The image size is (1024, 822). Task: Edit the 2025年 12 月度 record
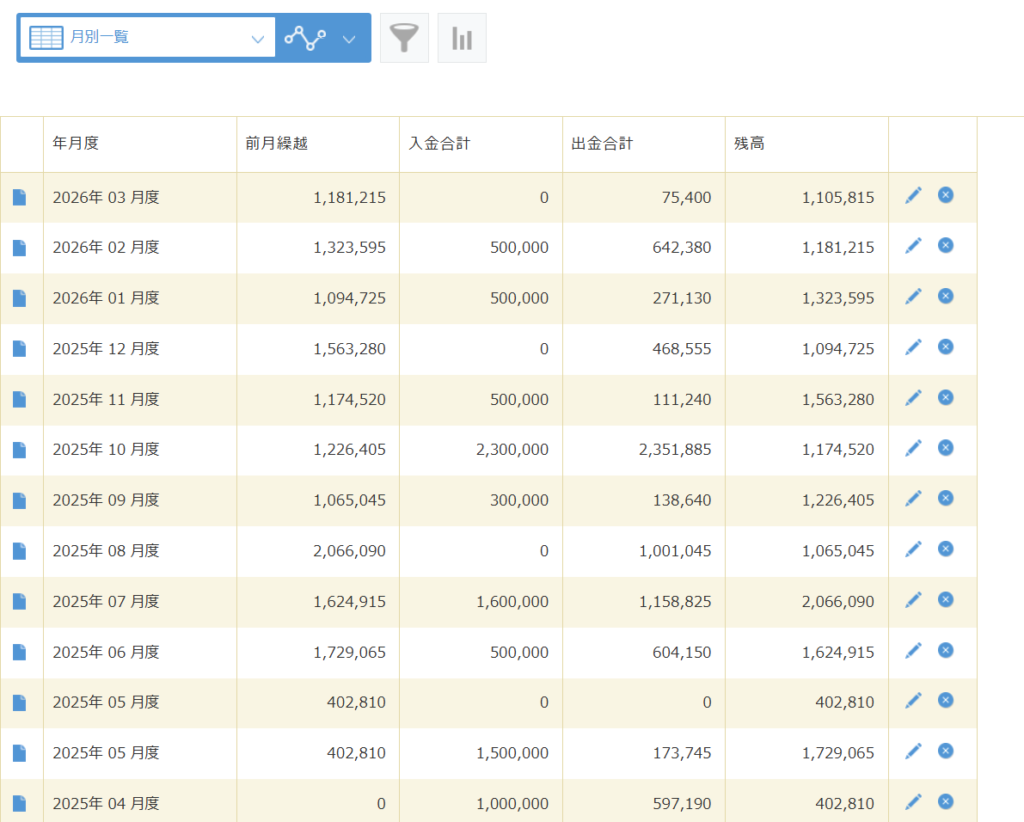click(913, 347)
